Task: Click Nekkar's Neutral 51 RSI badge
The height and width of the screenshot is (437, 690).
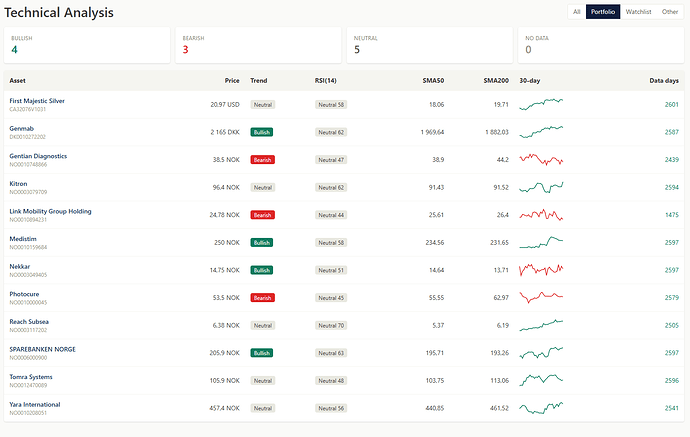Action: [331, 270]
